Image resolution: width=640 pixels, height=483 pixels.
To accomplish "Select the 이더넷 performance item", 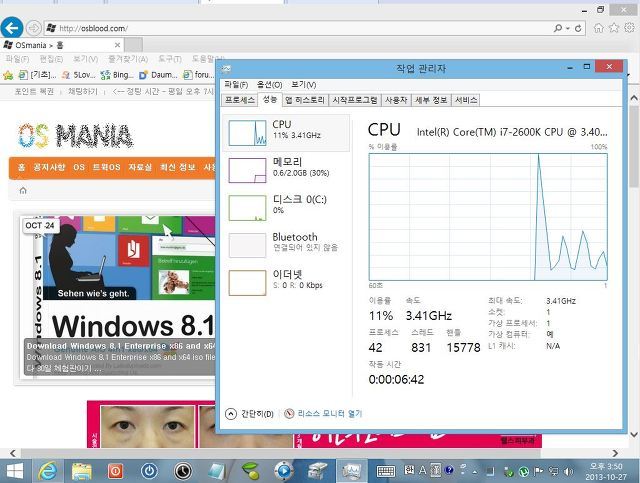I will 287,283.
